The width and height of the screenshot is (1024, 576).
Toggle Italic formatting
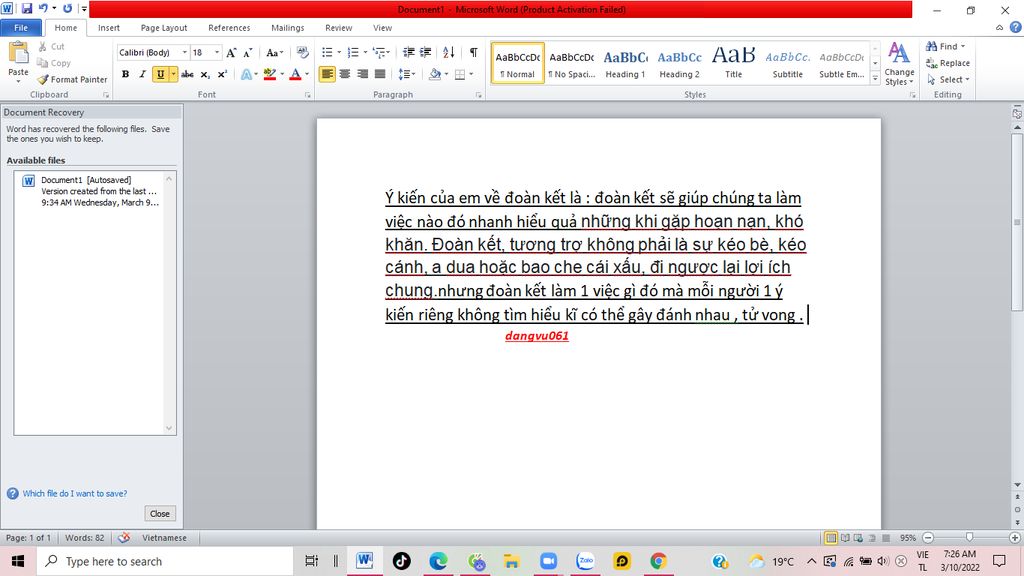142,74
